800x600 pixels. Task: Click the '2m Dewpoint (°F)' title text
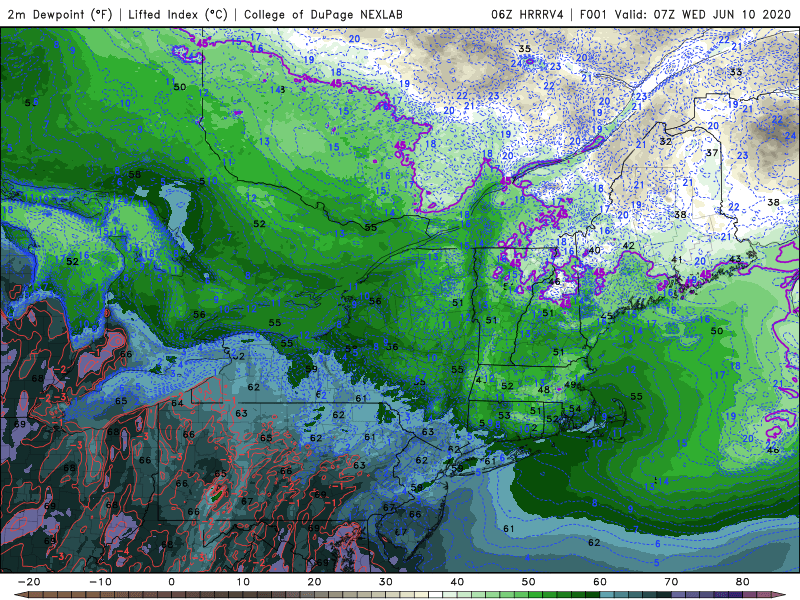coord(60,14)
